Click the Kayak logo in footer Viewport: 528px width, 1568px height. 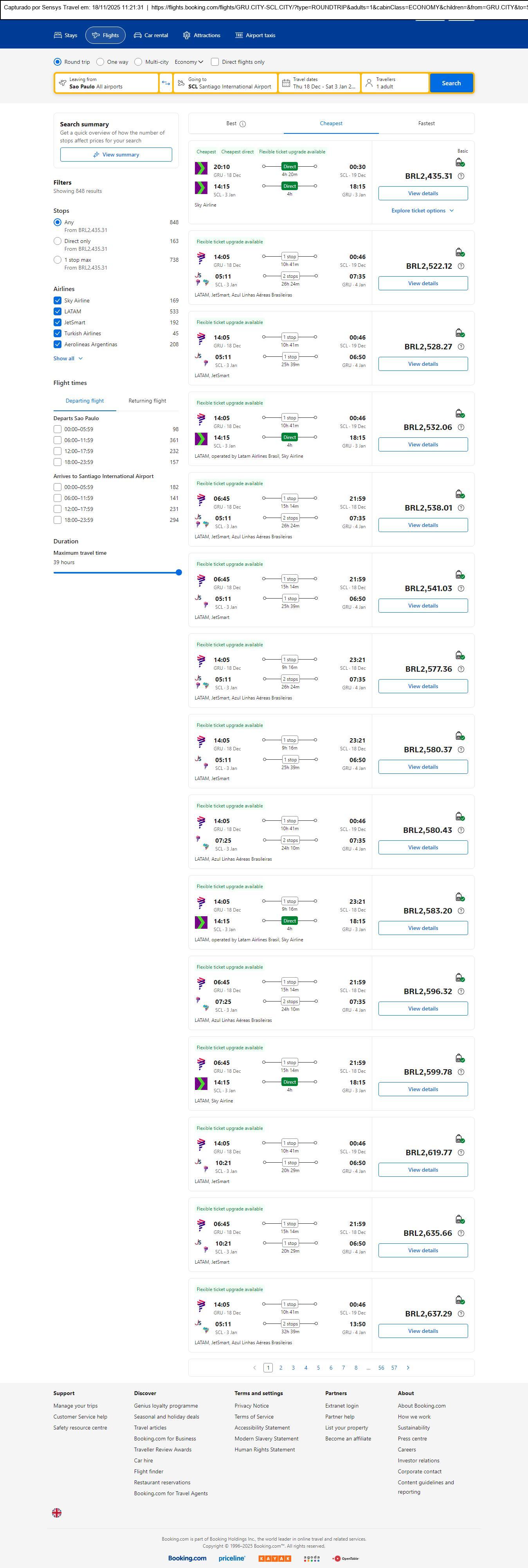pos(275,1558)
